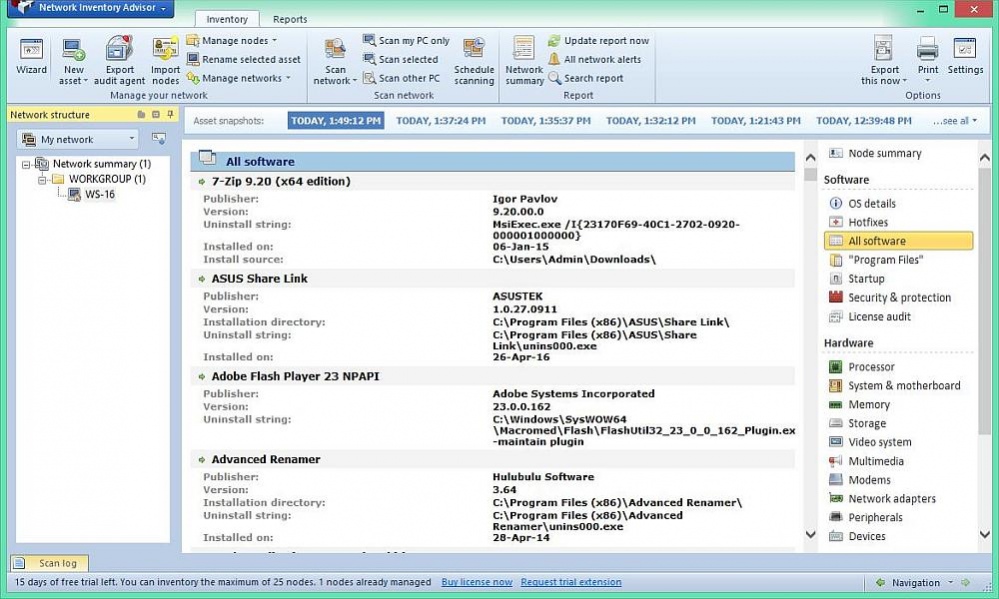999x599 pixels.
Task: Open the My network dropdown
Action: click(78, 139)
